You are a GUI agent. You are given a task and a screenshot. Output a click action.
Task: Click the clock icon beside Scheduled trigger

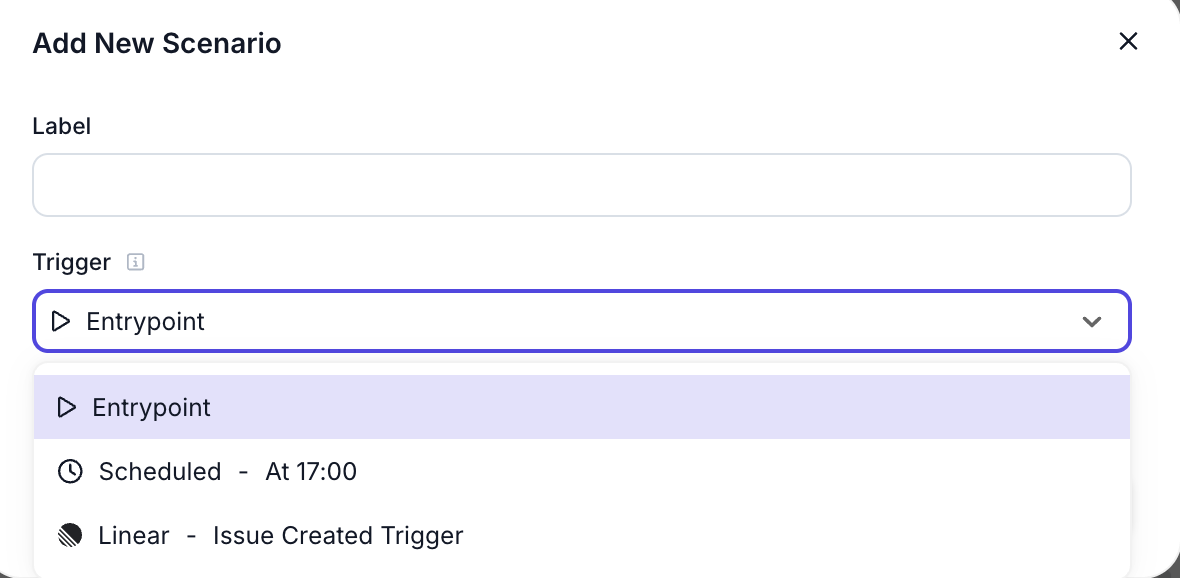[x=70, y=471]
